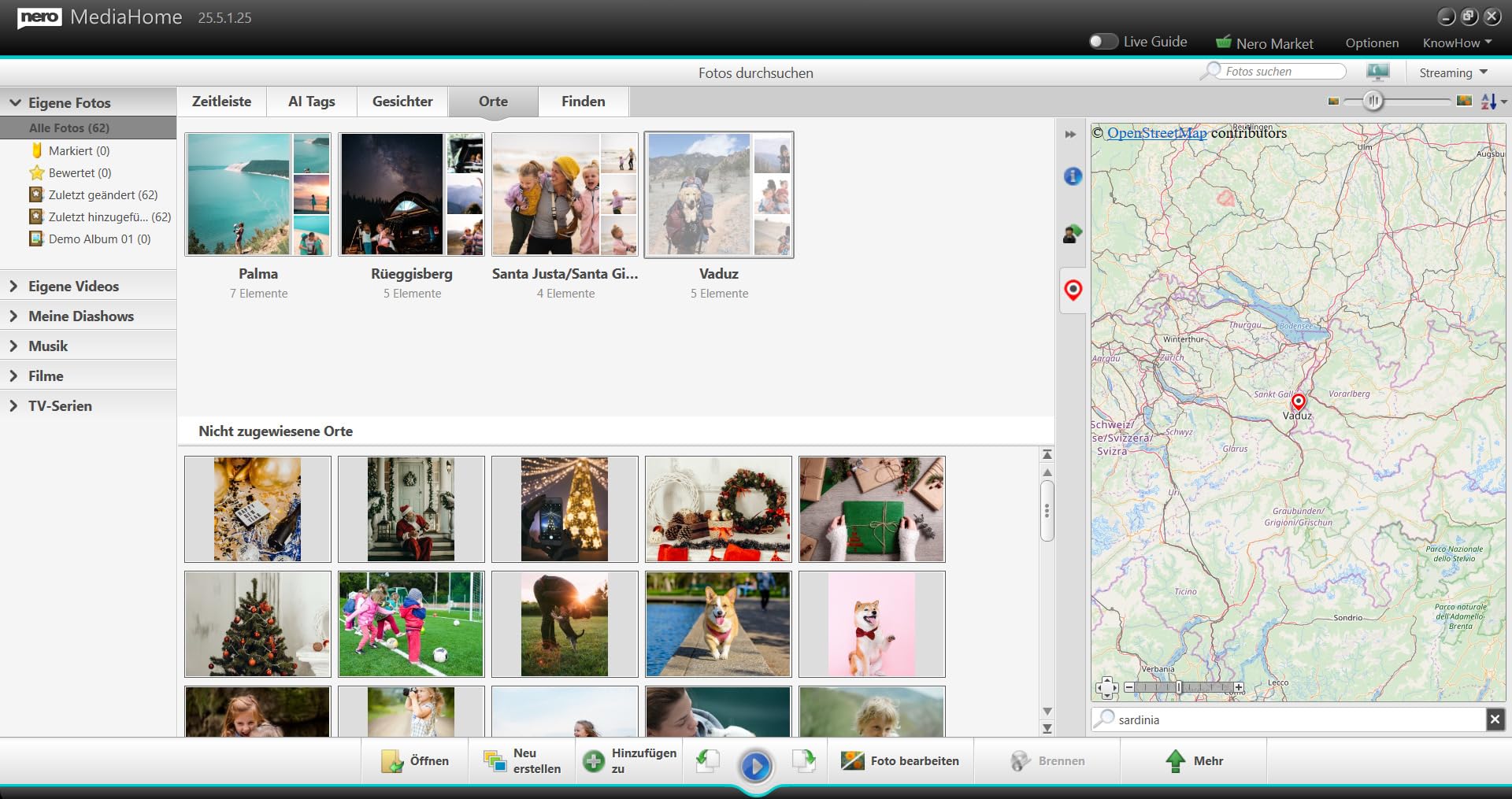Adjust the thumbnail size slider
Viewport: 1512px width, 799px height.
tap(1373, 101)
